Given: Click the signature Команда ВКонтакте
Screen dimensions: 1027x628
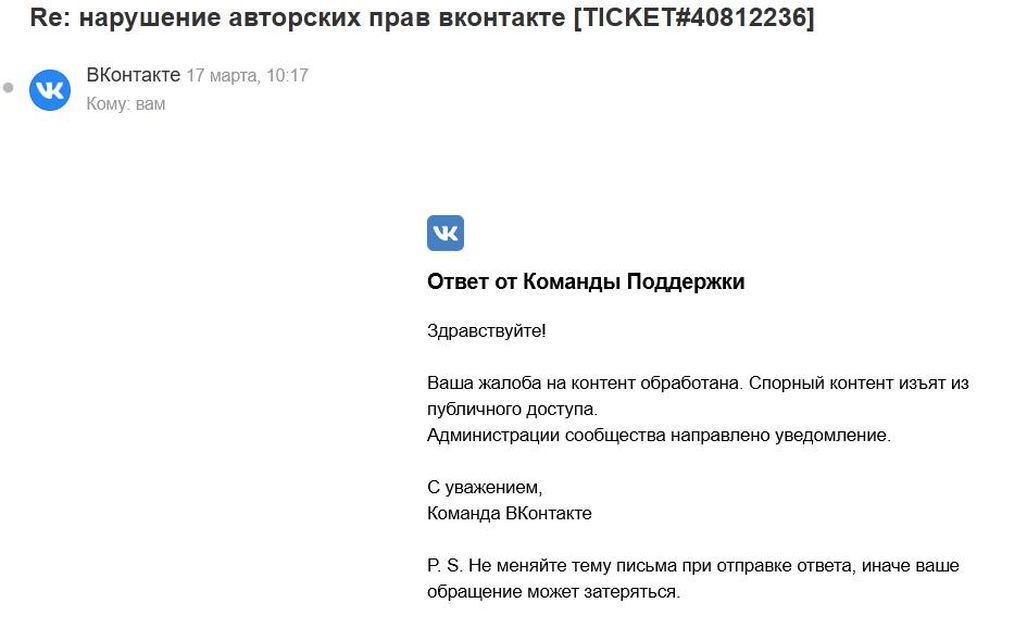Looking at the screenshot, I should point(509,513).
